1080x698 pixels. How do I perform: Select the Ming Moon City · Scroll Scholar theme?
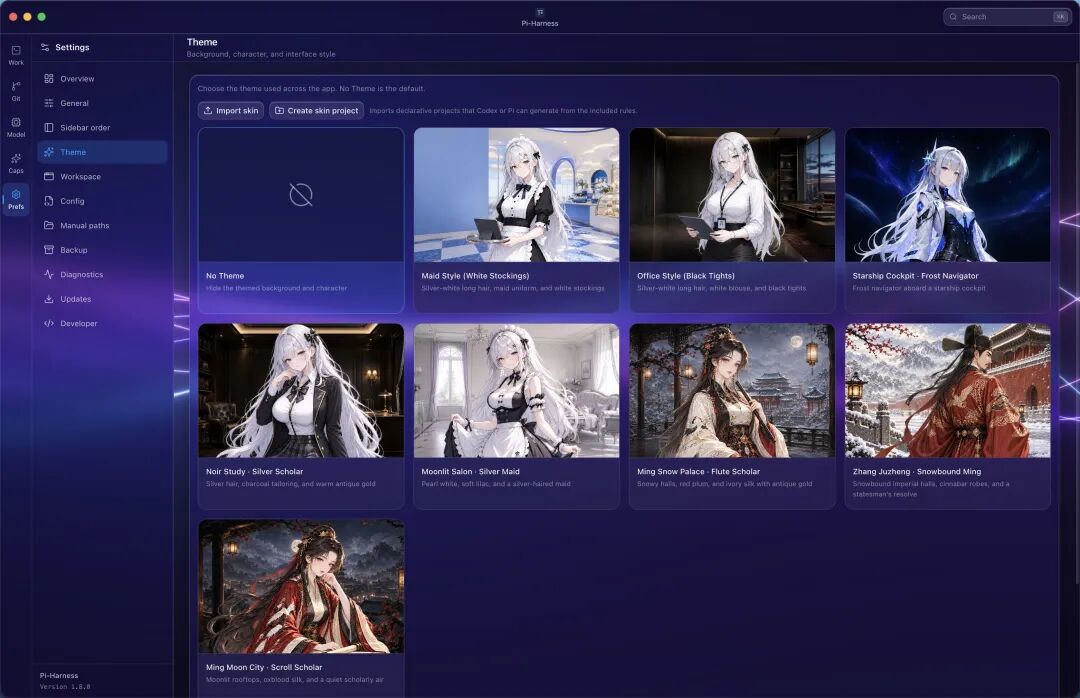coord(301,608)
